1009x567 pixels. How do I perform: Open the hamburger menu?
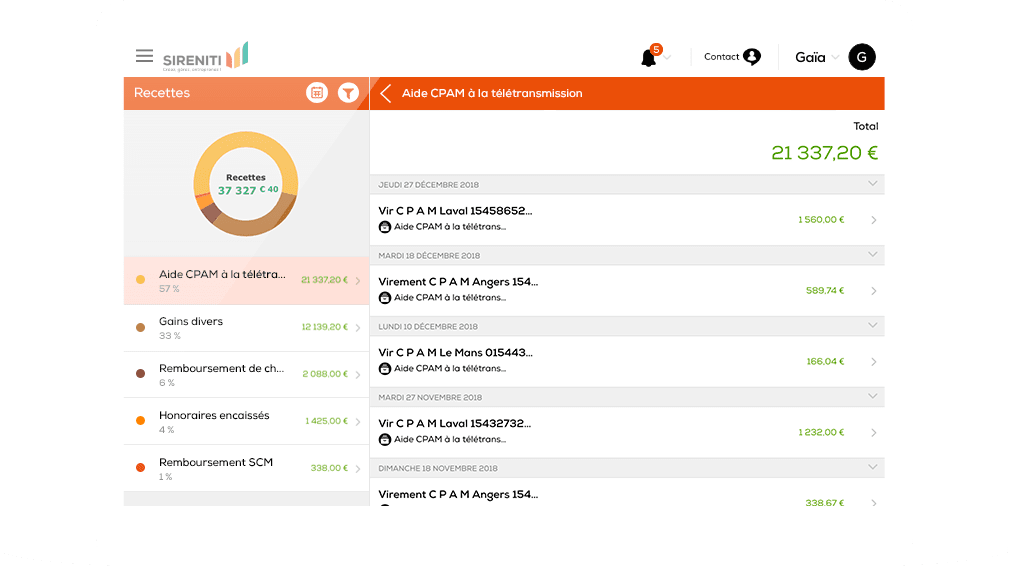point(145,57)
